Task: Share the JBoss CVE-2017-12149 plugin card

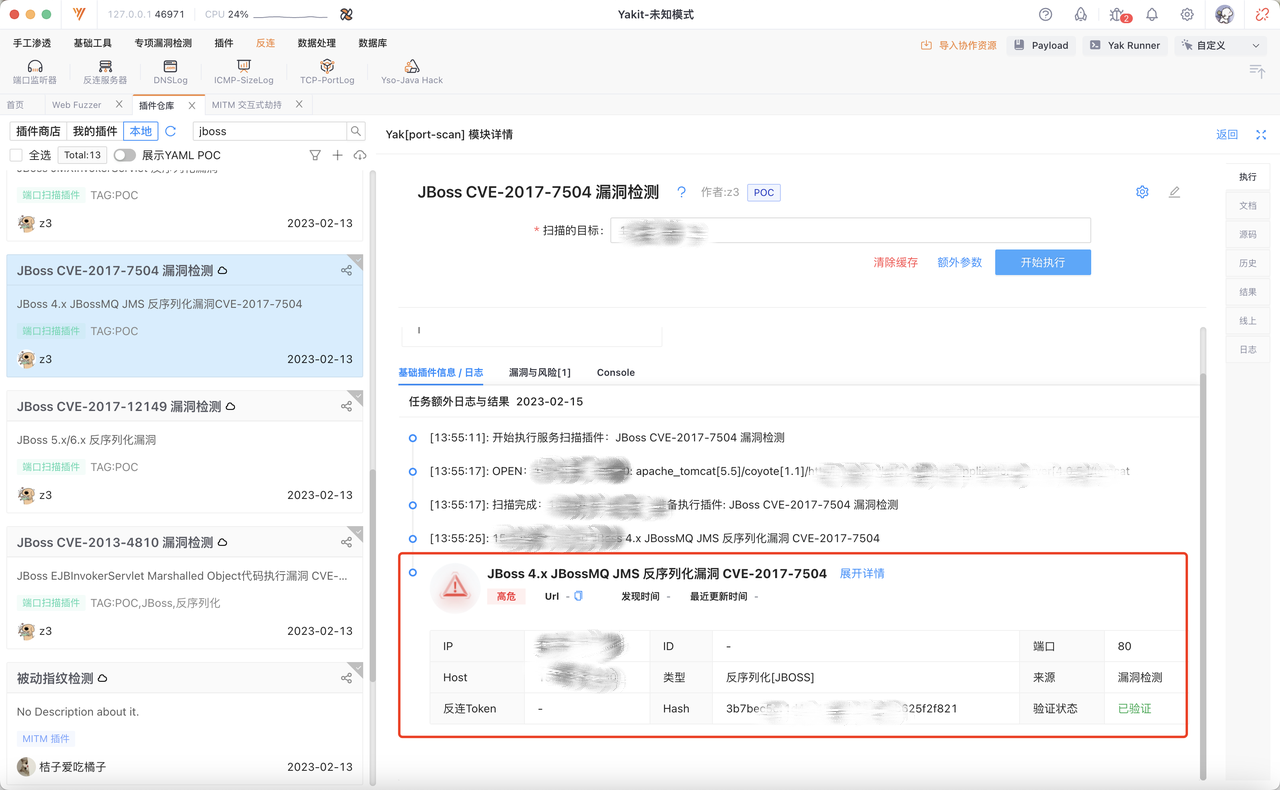Action: point(346,407)
